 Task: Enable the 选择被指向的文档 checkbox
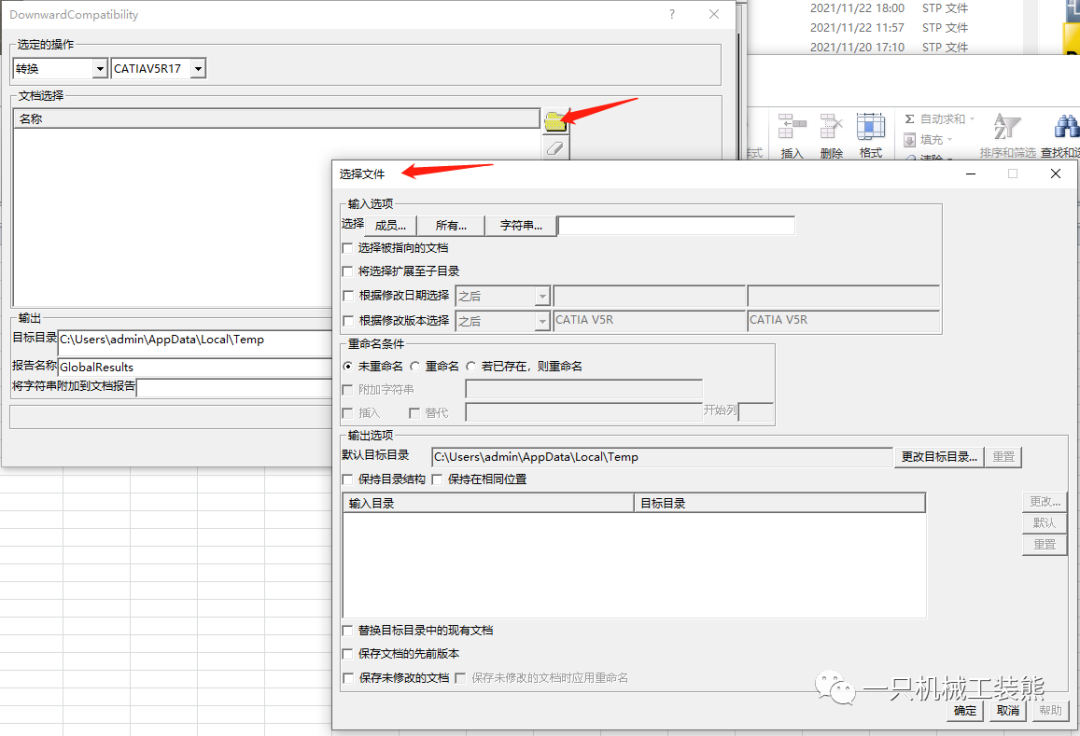[x=348, y=248]
